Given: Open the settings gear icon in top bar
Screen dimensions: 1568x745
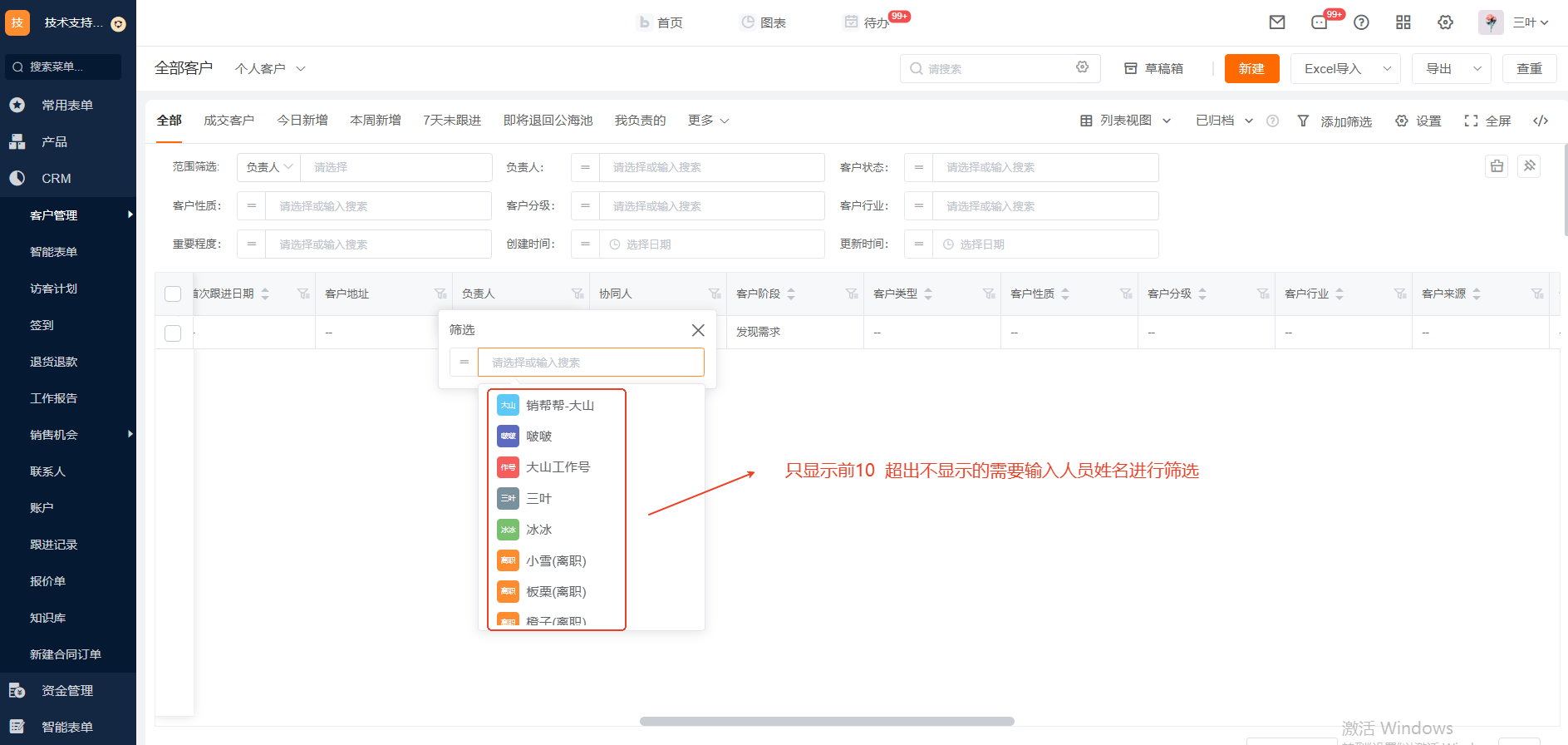Looking at the screenshot, I should (1446, 22).
